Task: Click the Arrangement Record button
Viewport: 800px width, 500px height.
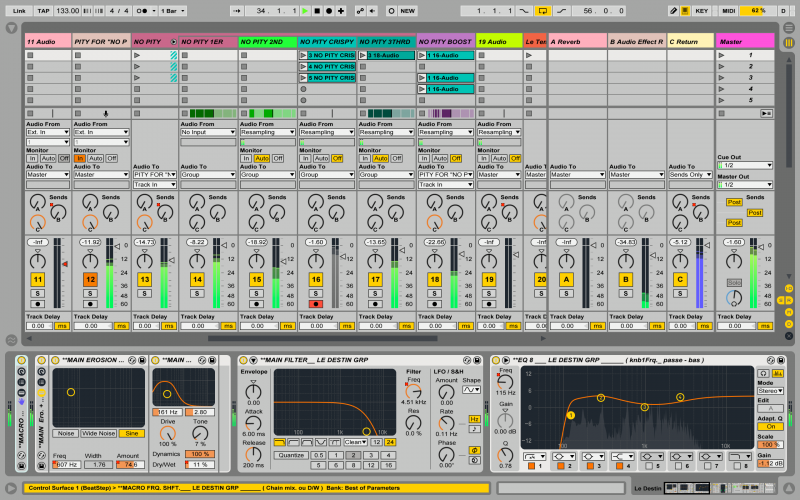Action: 329,10
